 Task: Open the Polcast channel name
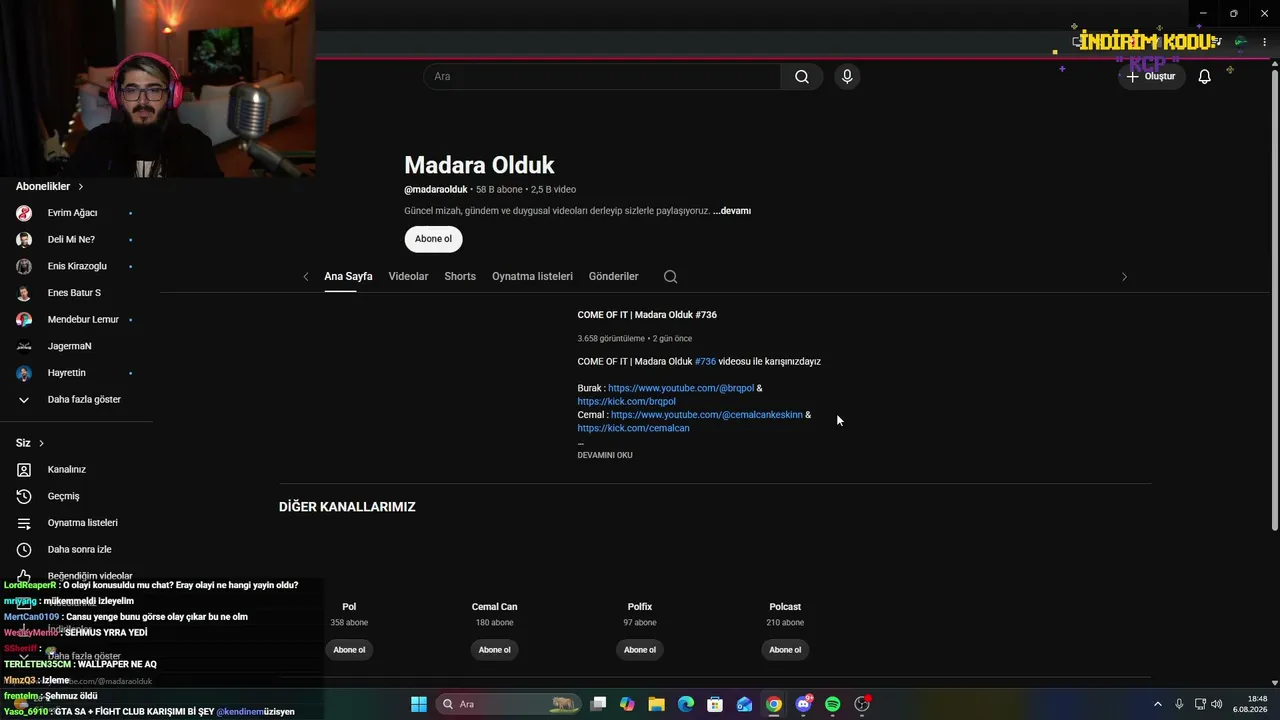point(785,607)
